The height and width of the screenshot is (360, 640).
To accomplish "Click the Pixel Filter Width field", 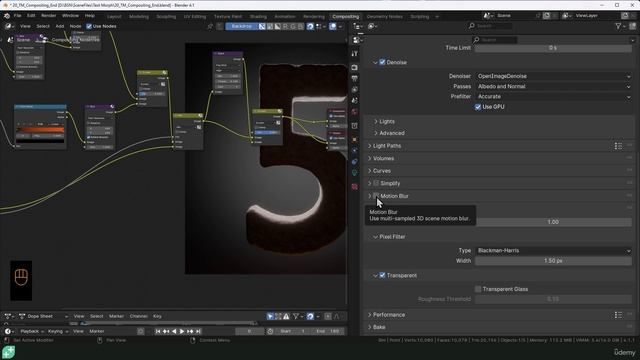I will point(553,261).
